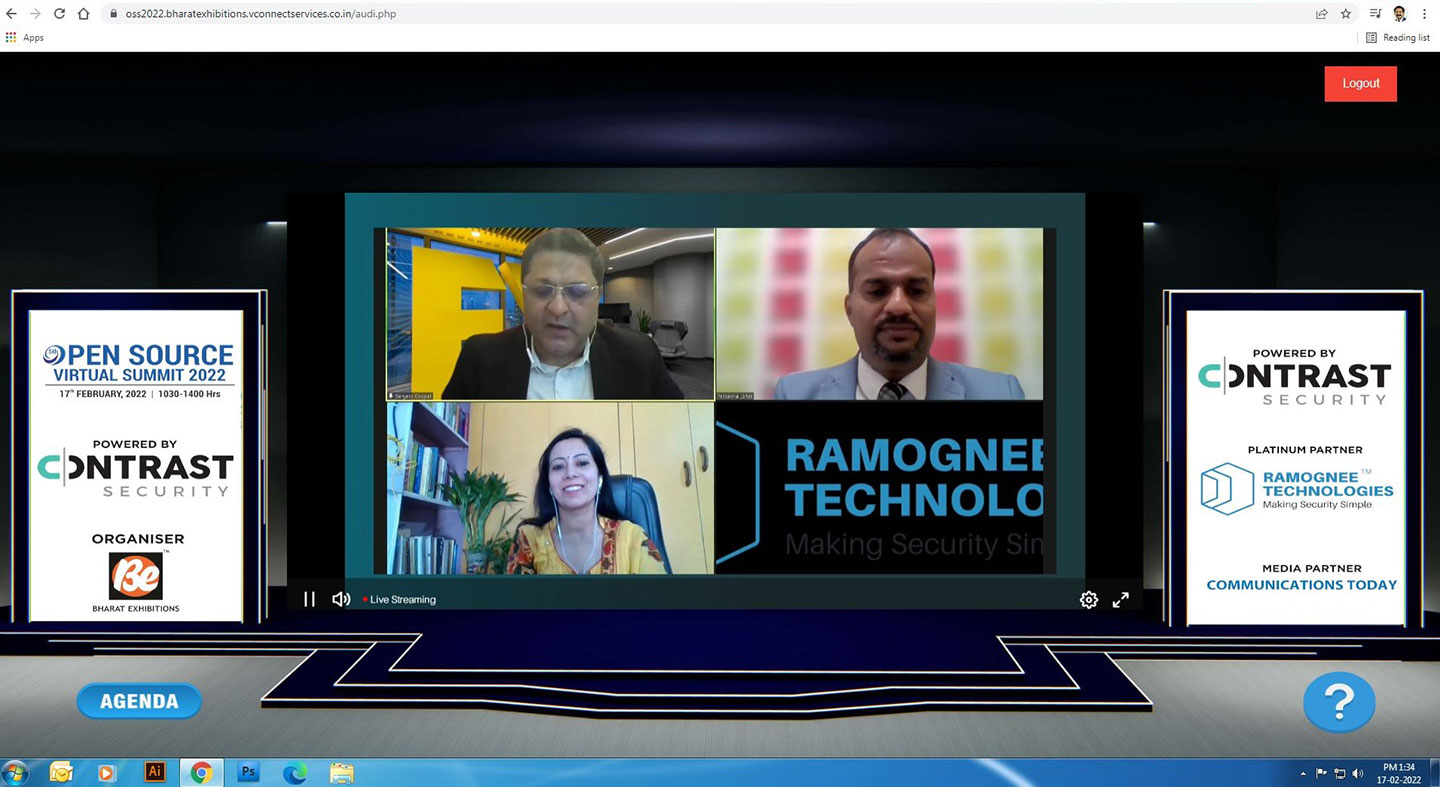Open media controls icon

1376,14
